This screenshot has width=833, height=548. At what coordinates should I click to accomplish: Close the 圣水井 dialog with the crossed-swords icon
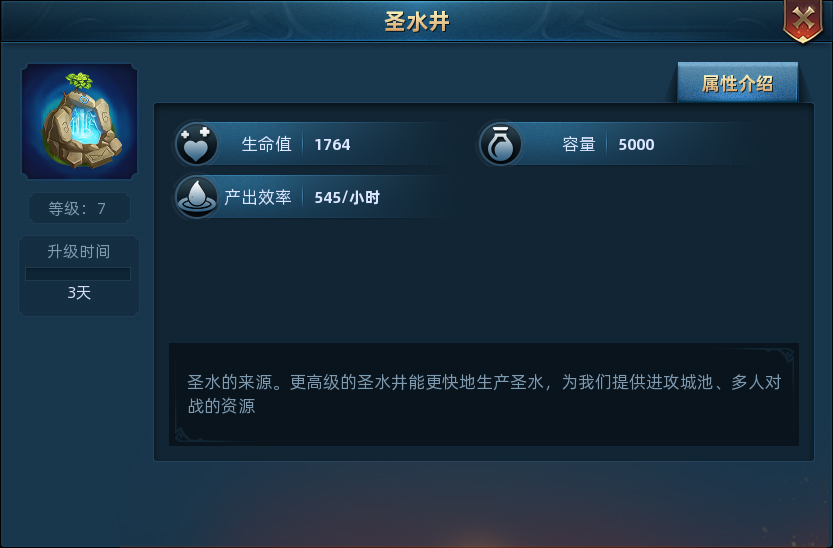[803, 21]
